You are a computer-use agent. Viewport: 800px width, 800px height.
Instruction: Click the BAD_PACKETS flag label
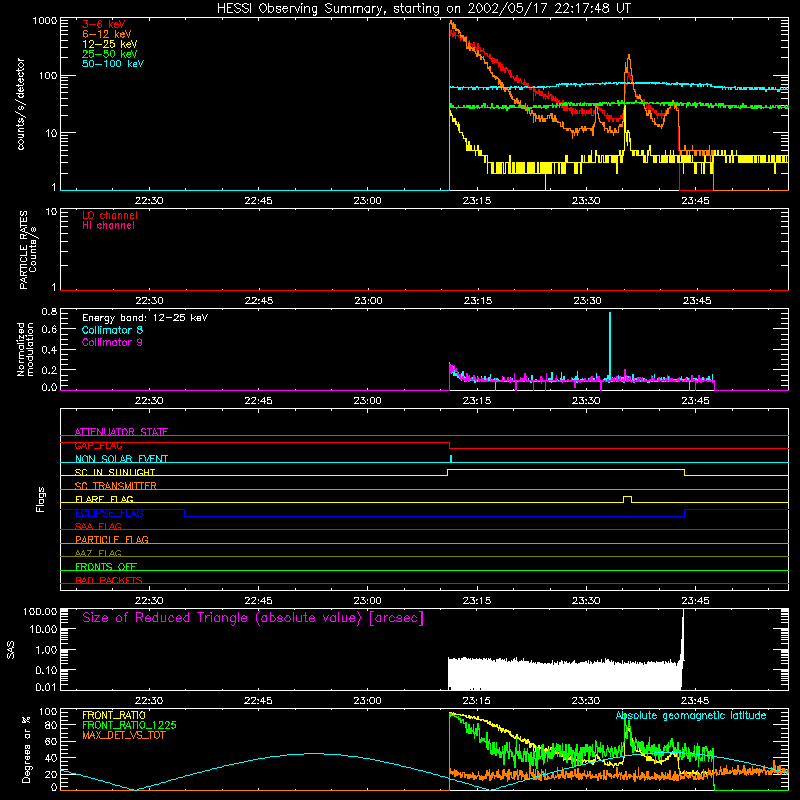coord(109,580)
